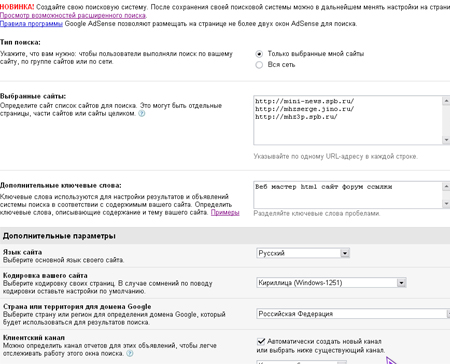Viewport: 450px width, 364px height.
Task: Click inside the additional keywords textarea
Action: [x=348, y=195]
